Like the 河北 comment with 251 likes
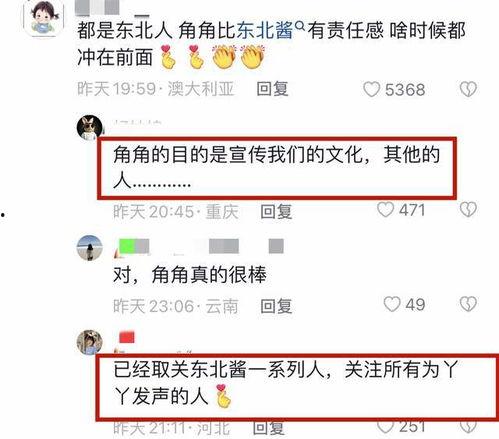The image size is (499, 439). click(x=385, y=427)
